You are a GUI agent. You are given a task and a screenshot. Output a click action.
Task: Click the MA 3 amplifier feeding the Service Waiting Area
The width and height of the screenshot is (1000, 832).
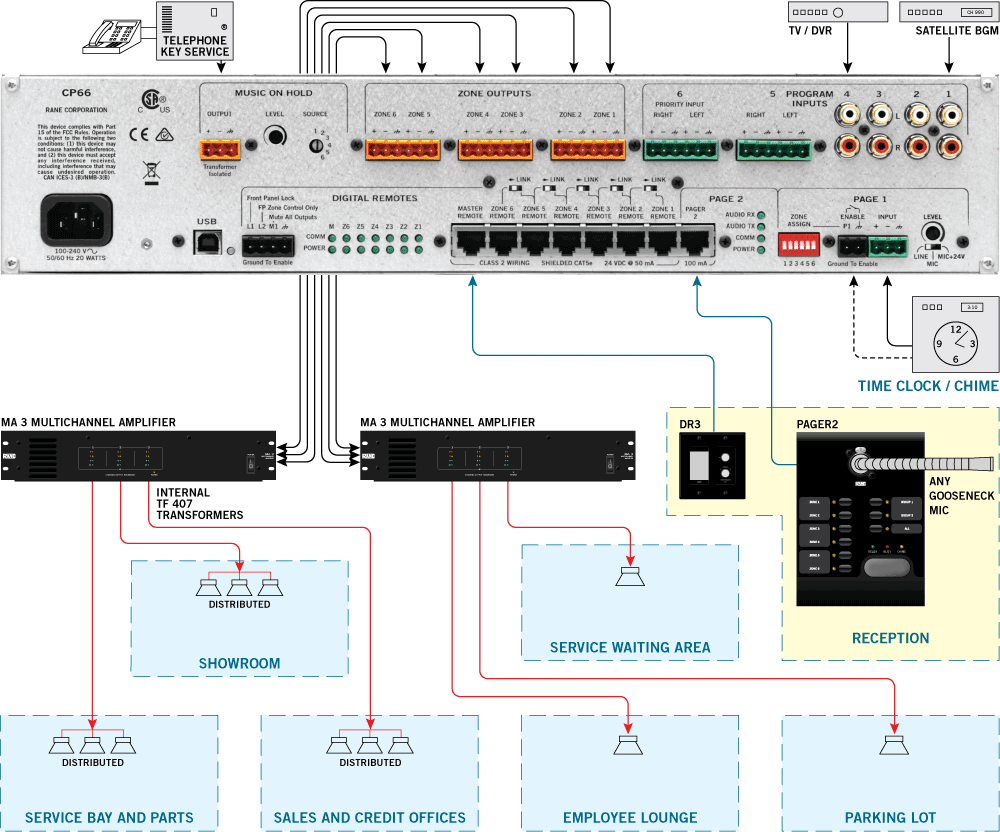[x=497, y=455]
